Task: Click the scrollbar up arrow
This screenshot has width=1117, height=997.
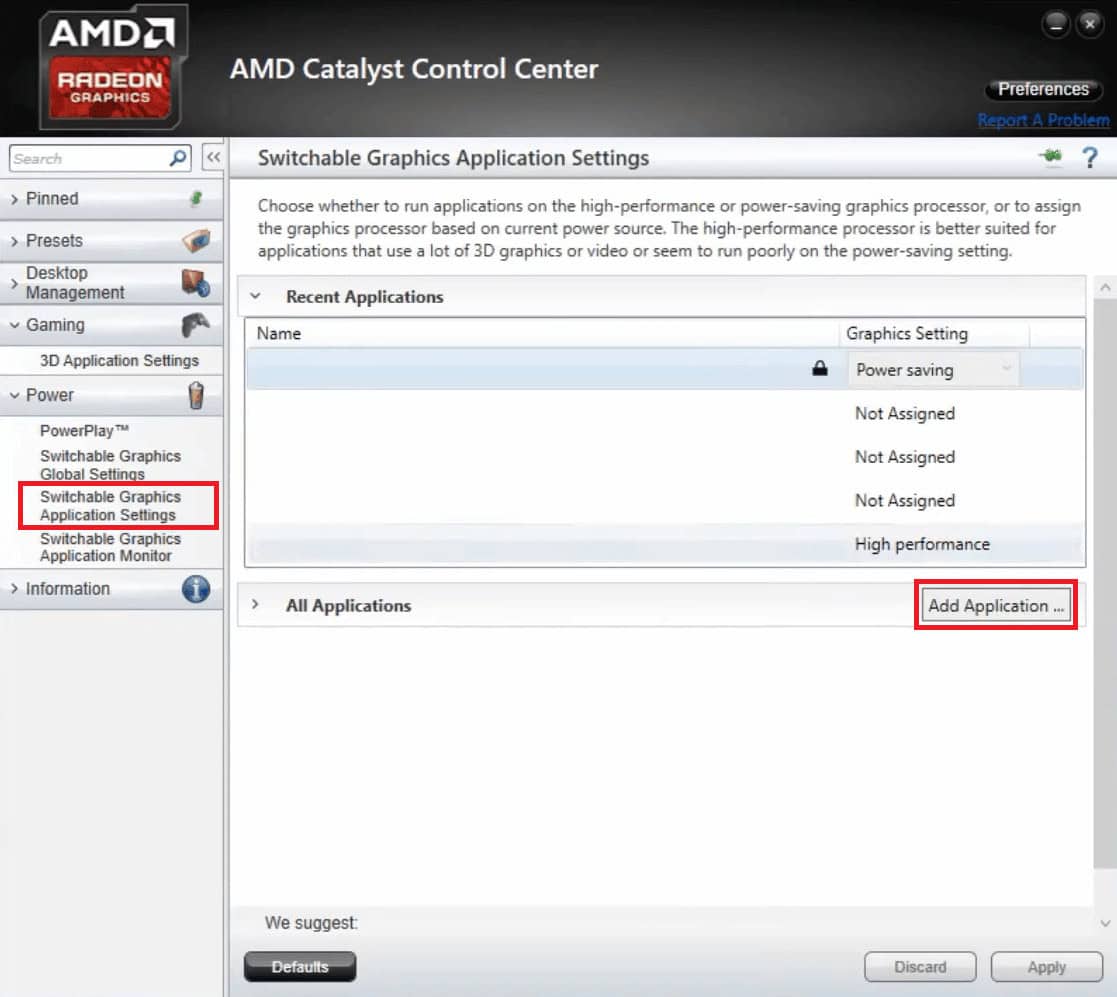Action: click(x=1105, y=287)
